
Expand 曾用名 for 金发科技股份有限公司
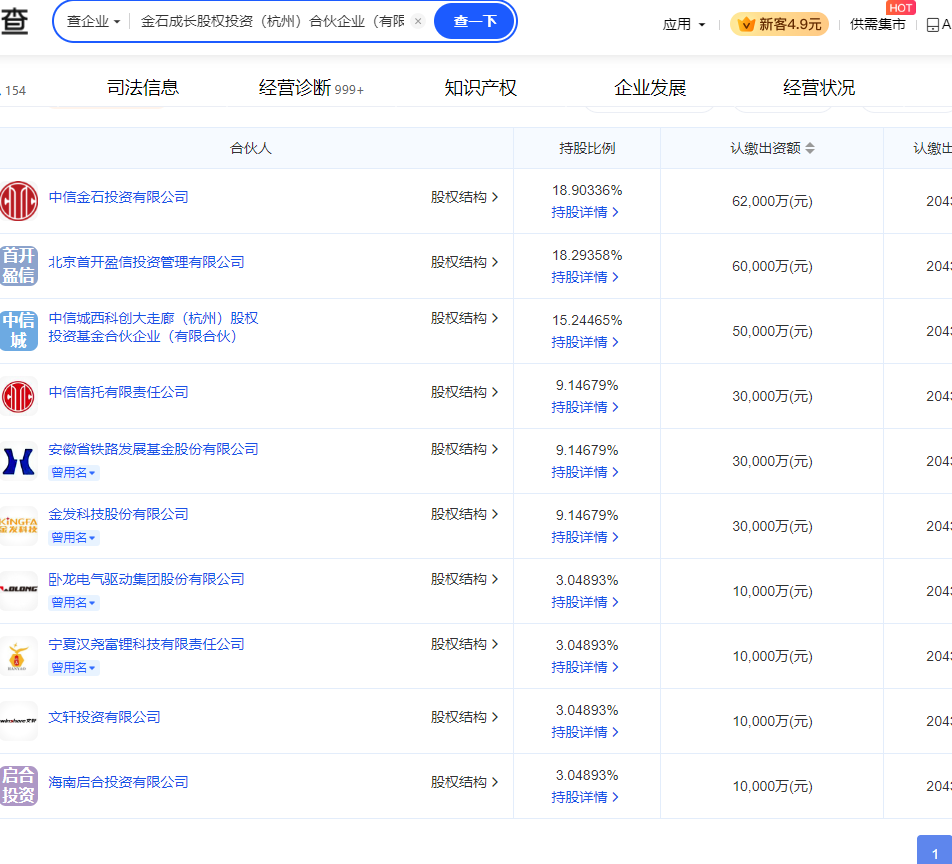[x=73, y=537]
